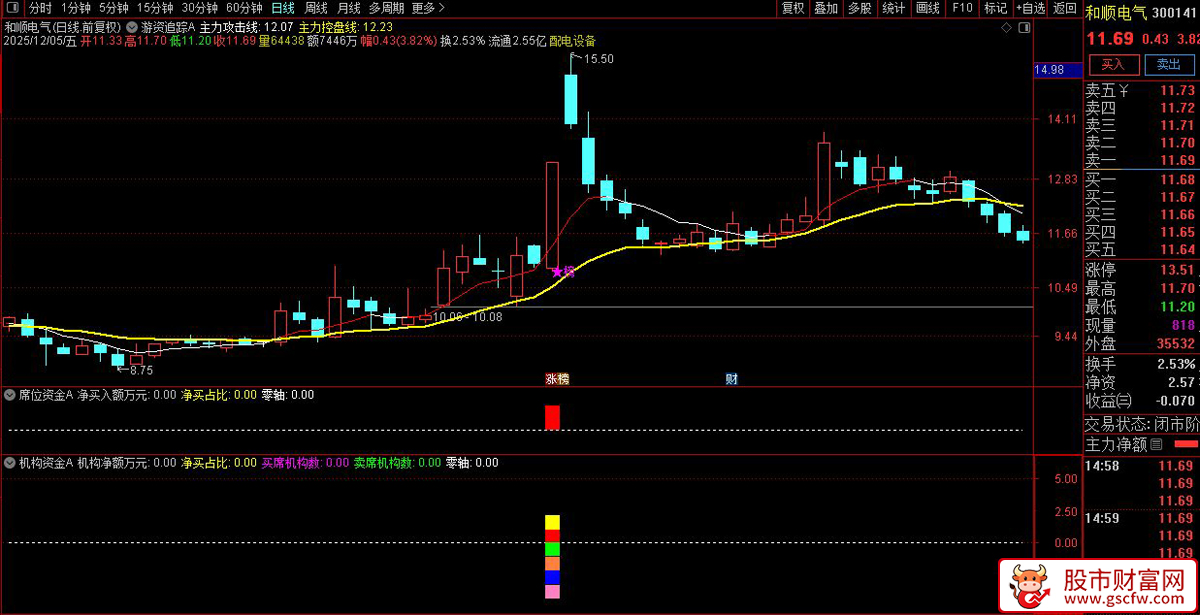Click the pink block in 机构资金A panel

pyautogui.click(x=552, y=592)
